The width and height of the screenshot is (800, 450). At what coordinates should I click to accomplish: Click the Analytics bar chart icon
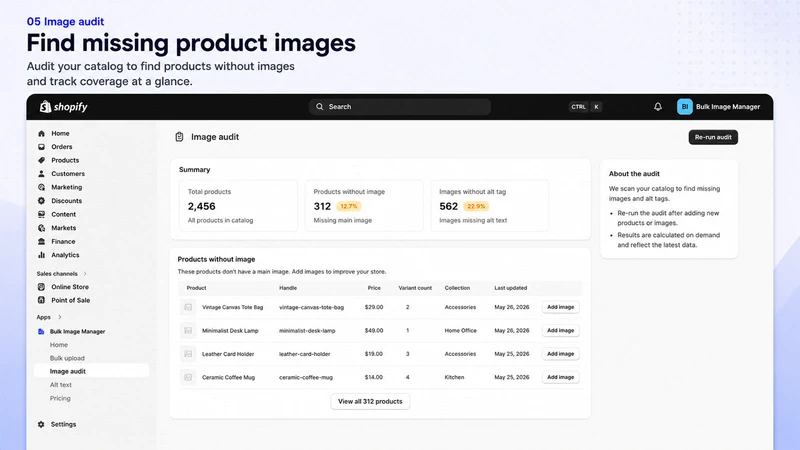point(41,255)
